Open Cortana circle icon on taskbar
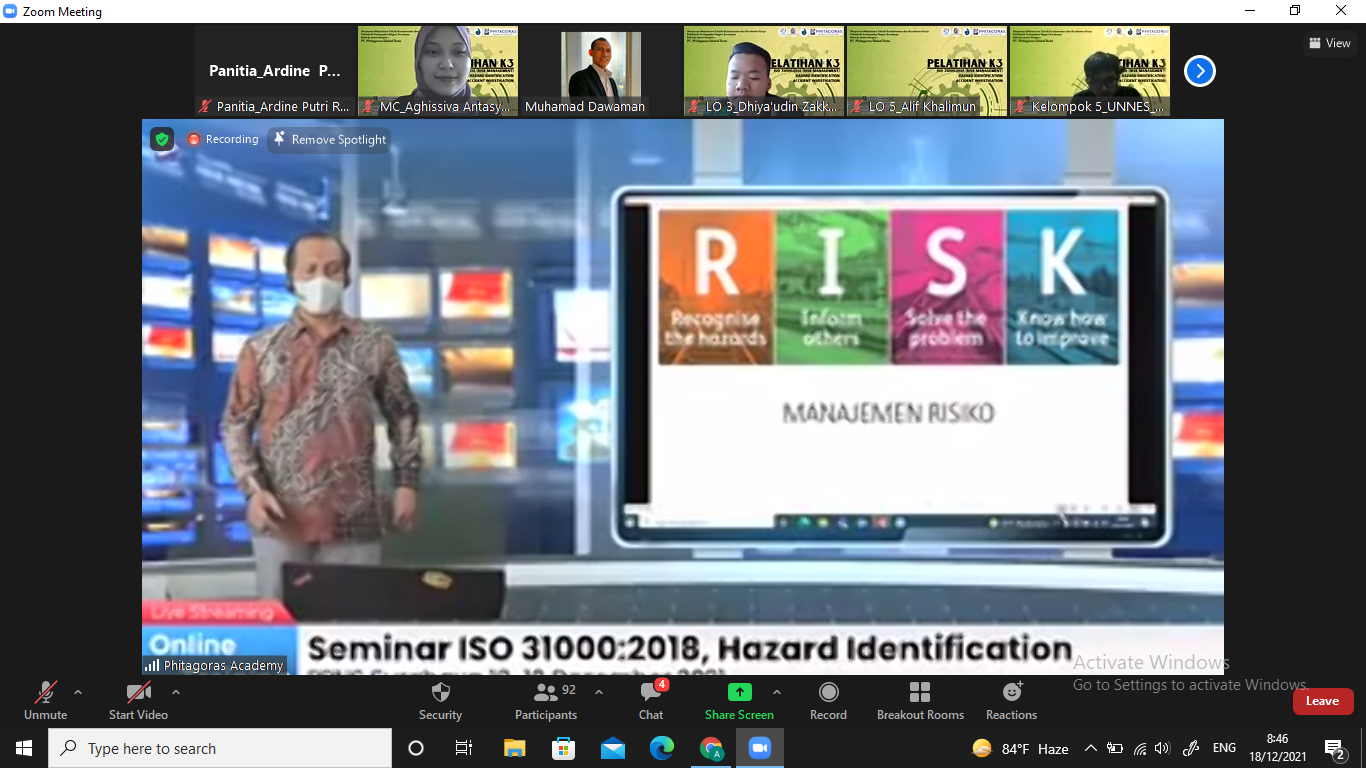The height and width of the screenshot is (768, 1366). pyautogui.click(x=416, y=748)
